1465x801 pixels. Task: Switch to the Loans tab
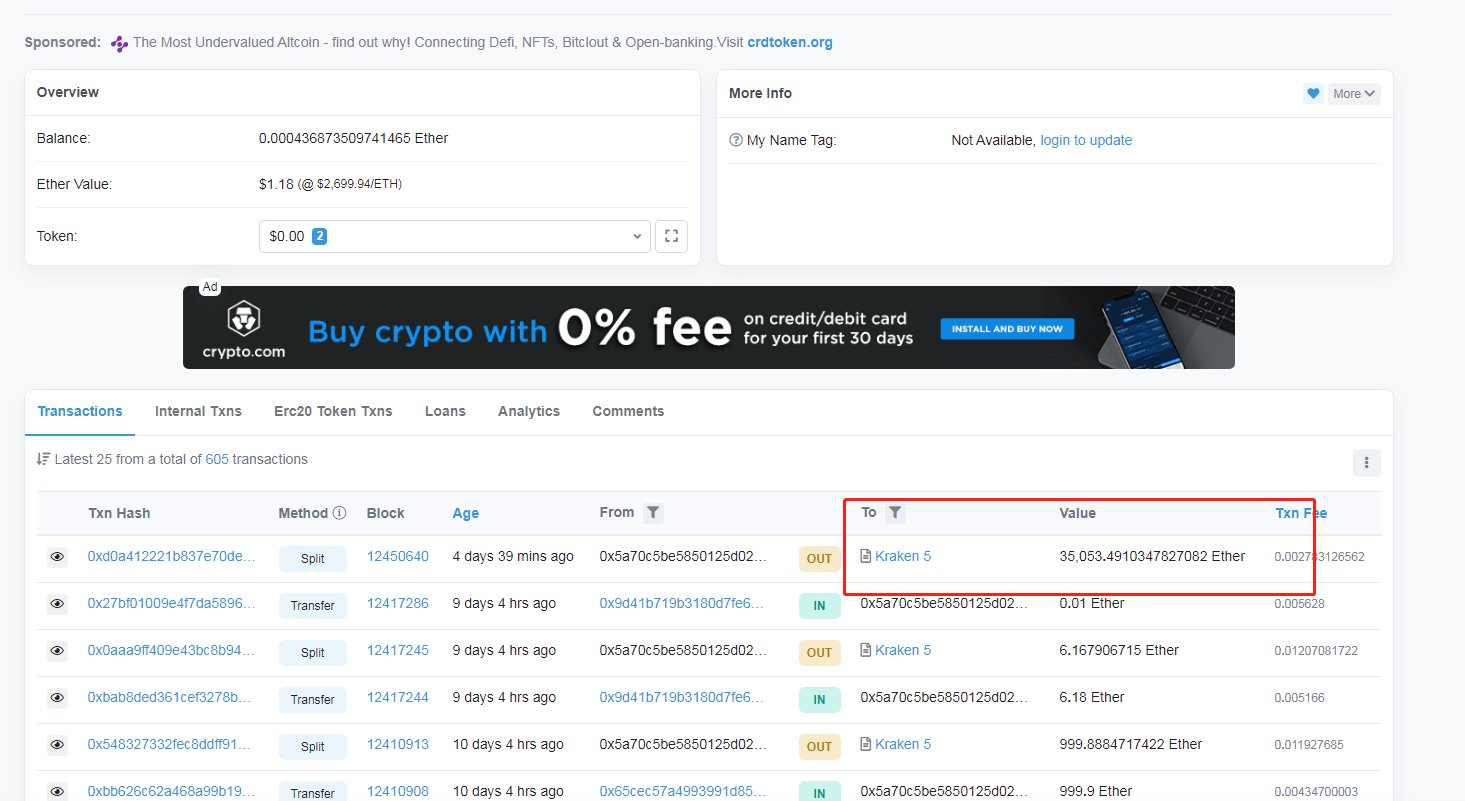[x=445, y=411]
